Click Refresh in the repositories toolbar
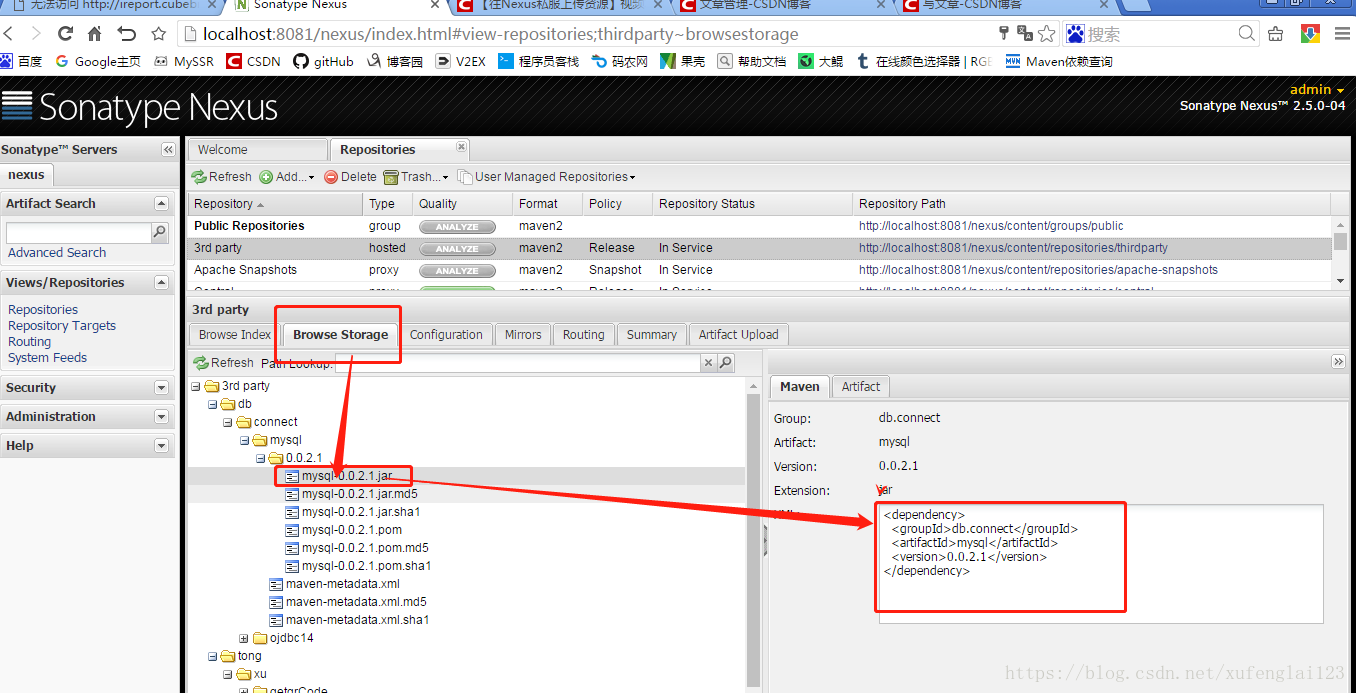1356x693 pixels. 222,177
